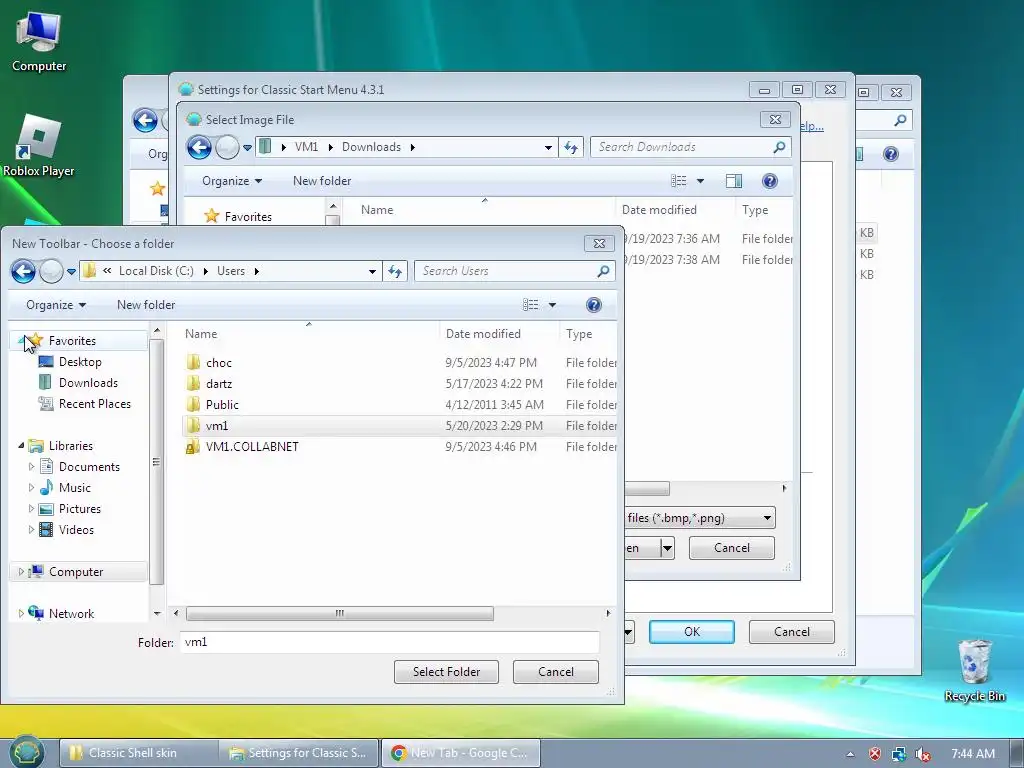This screenshot has height=768, width=1024.
Task: Open the Computer desktop icon
Action: point(39,42)
